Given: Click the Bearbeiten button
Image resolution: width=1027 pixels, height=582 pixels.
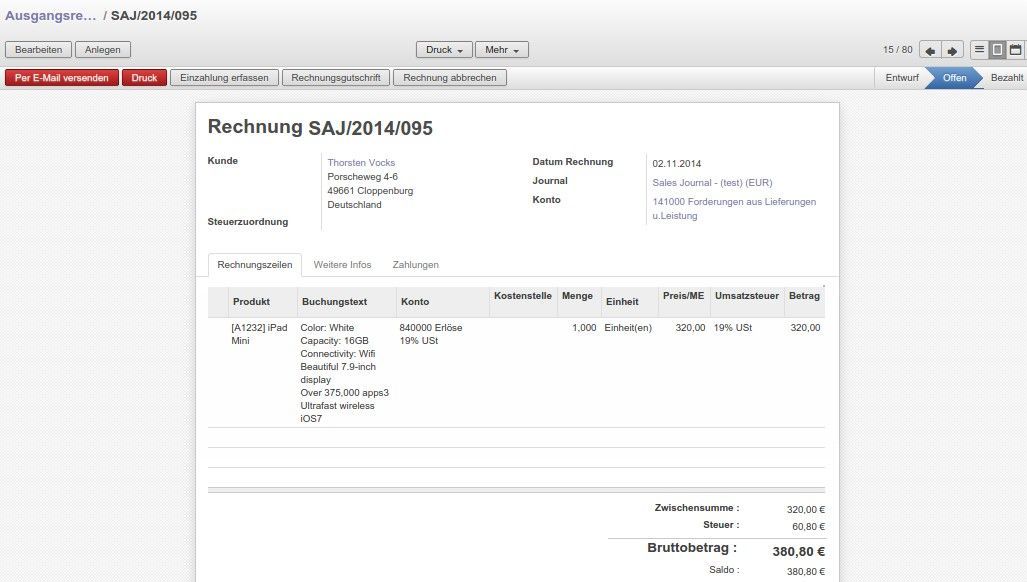Looking at the screenshot, I should click(x=39, y=50).
